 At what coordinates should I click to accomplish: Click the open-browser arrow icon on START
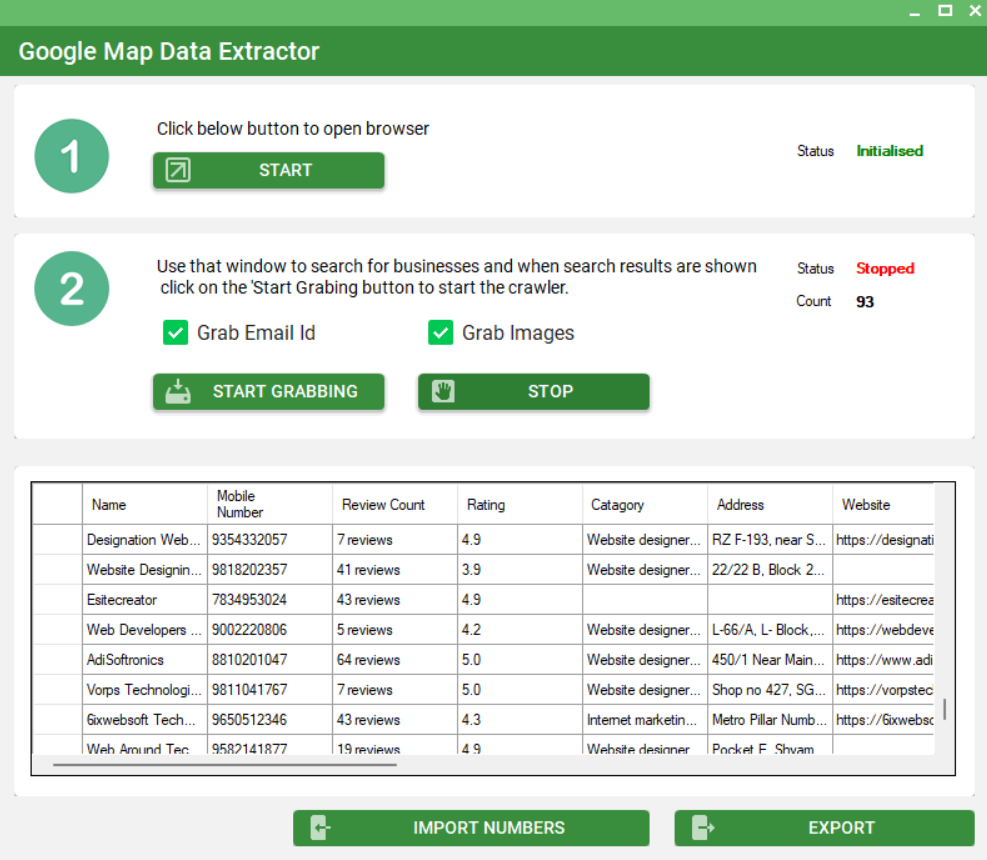[x=178, y=170]
